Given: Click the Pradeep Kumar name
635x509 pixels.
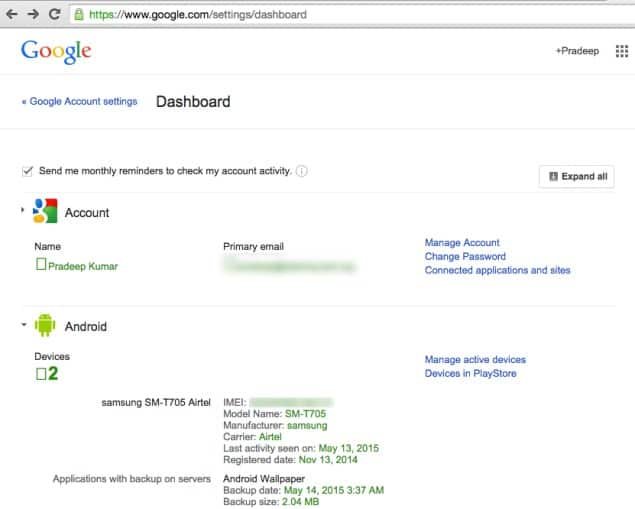Looking at the screenshot, I should click(83, 266).
